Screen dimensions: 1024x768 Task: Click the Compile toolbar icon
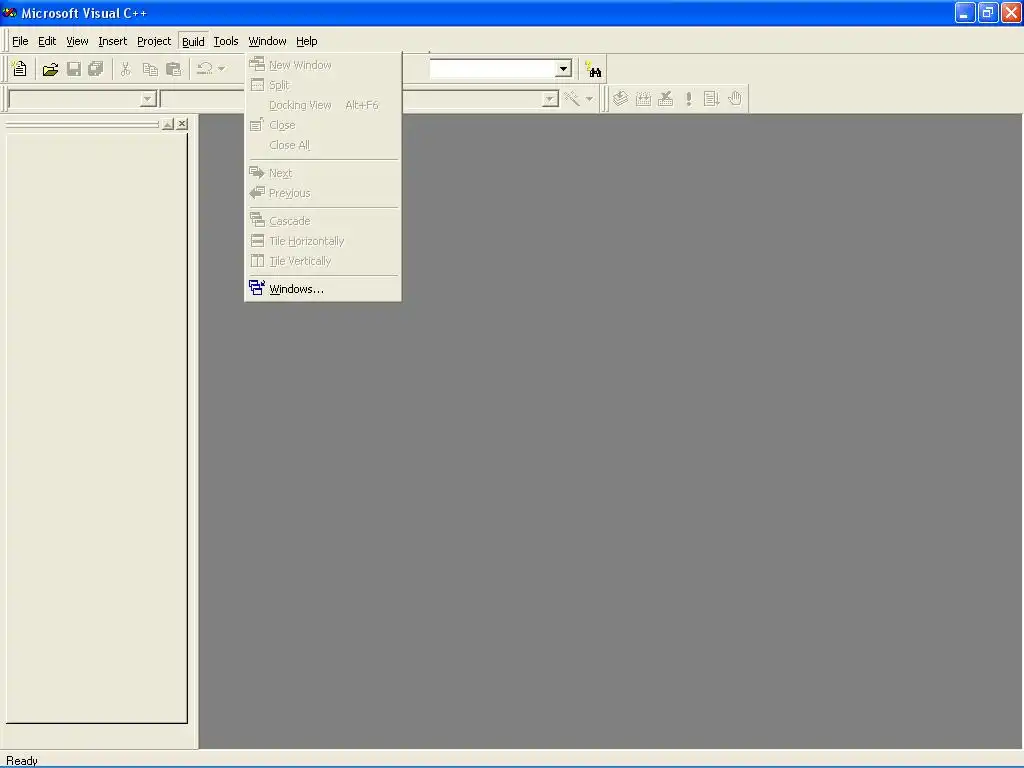(620, 99)
